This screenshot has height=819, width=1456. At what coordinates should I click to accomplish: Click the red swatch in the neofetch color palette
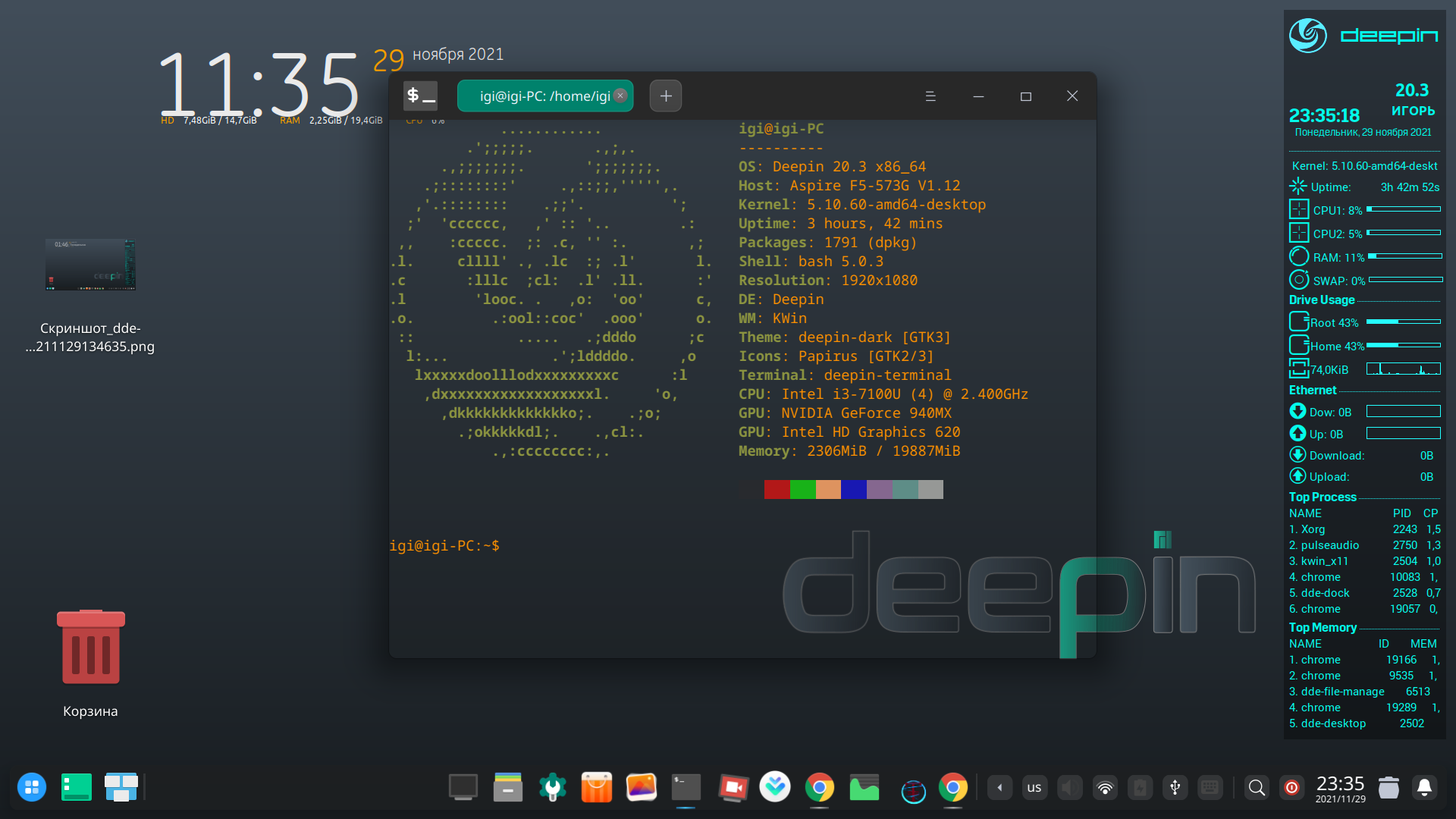click(x=776, y=489)
